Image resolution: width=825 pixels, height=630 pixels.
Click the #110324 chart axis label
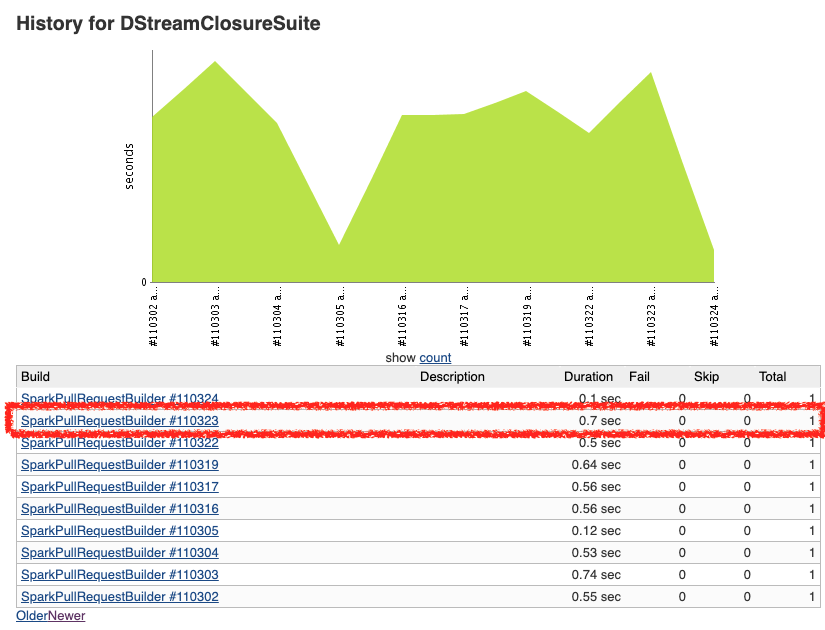tap(714, 316)
